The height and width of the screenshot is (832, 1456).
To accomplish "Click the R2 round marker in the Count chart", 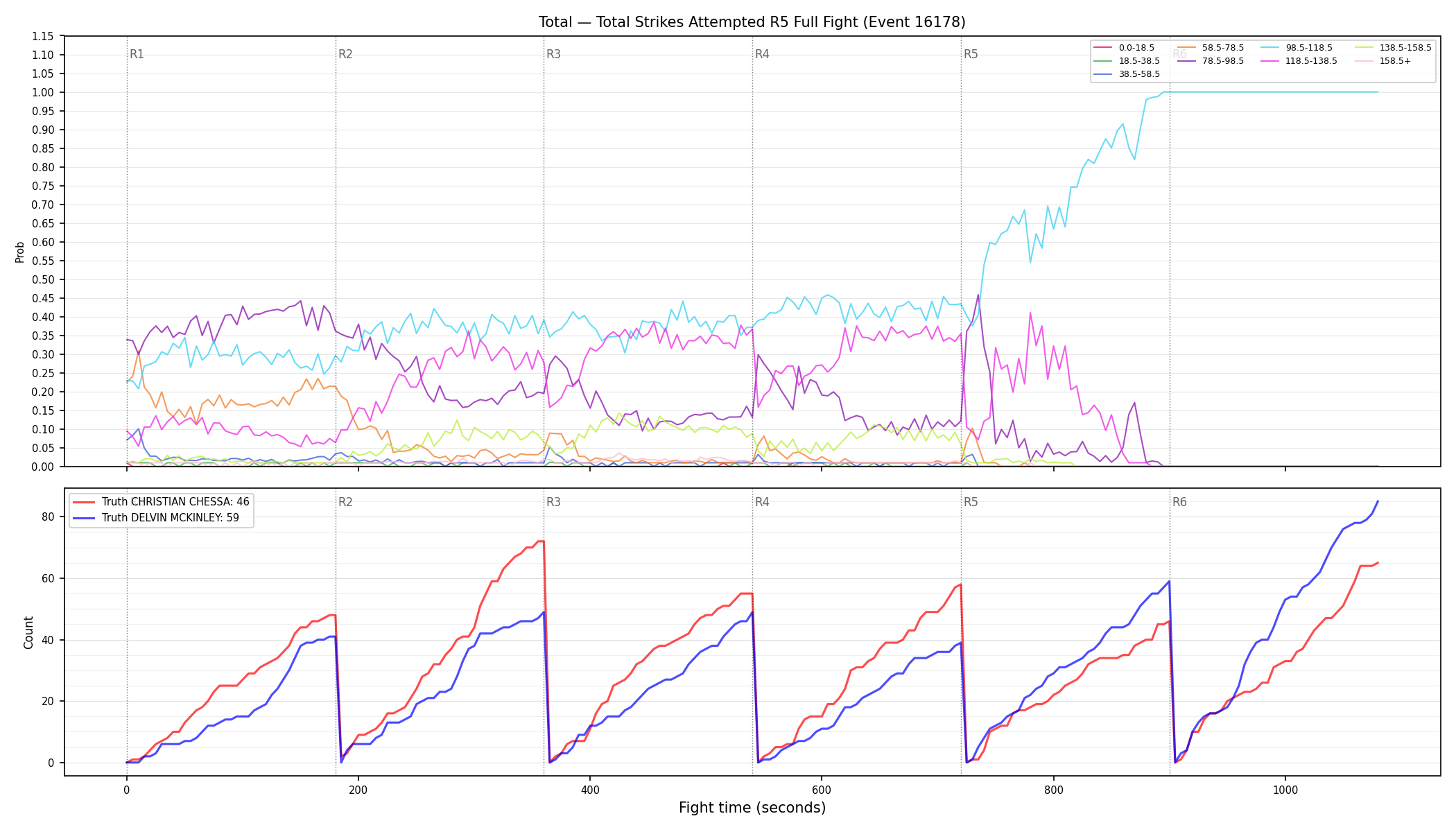I will (345, 502).
